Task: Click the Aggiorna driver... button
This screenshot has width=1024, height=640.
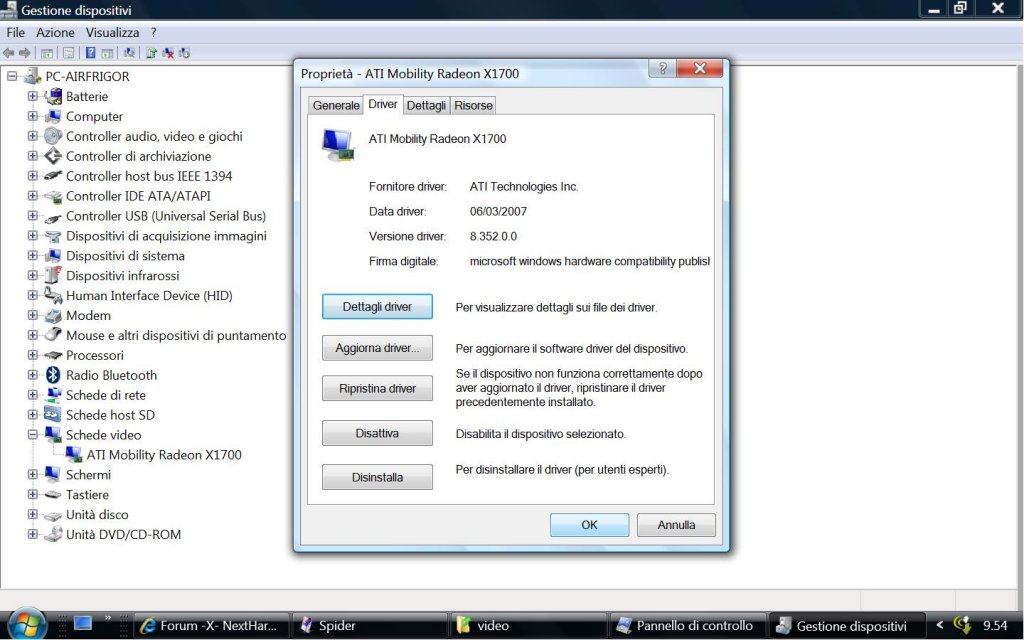Action: [377, 348]
